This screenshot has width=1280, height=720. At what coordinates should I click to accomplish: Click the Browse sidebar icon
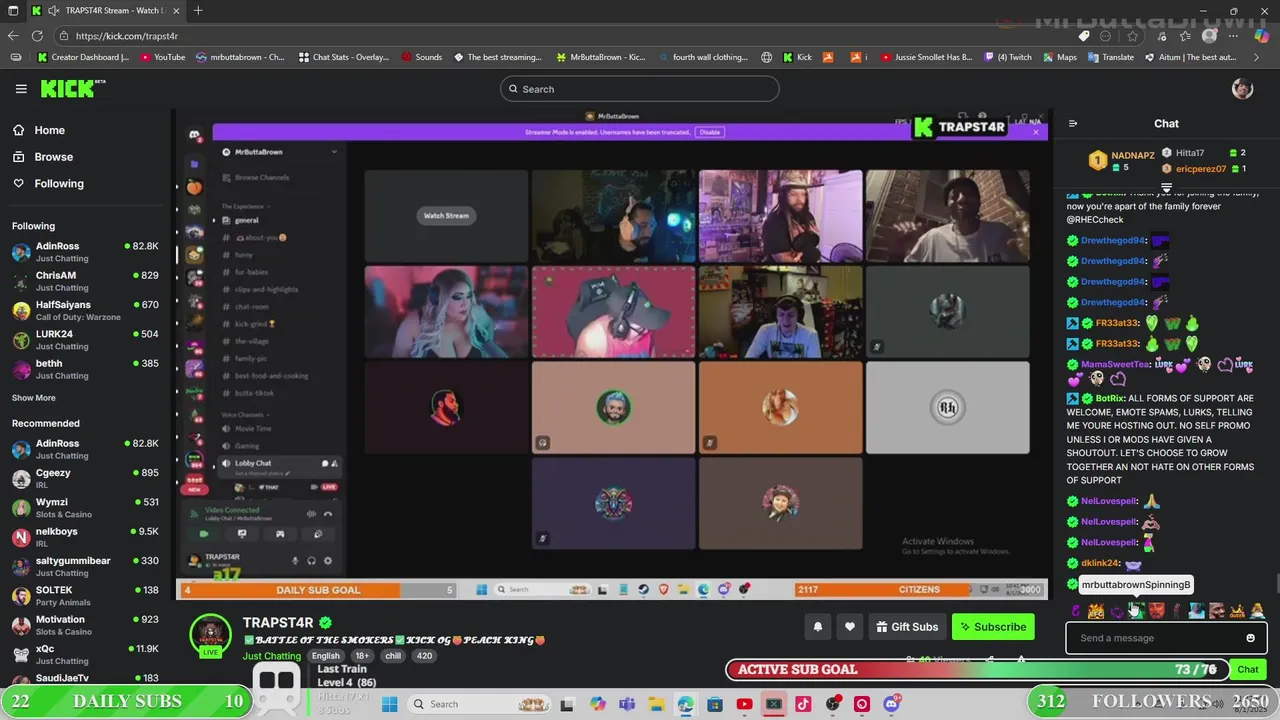point(19,157)
